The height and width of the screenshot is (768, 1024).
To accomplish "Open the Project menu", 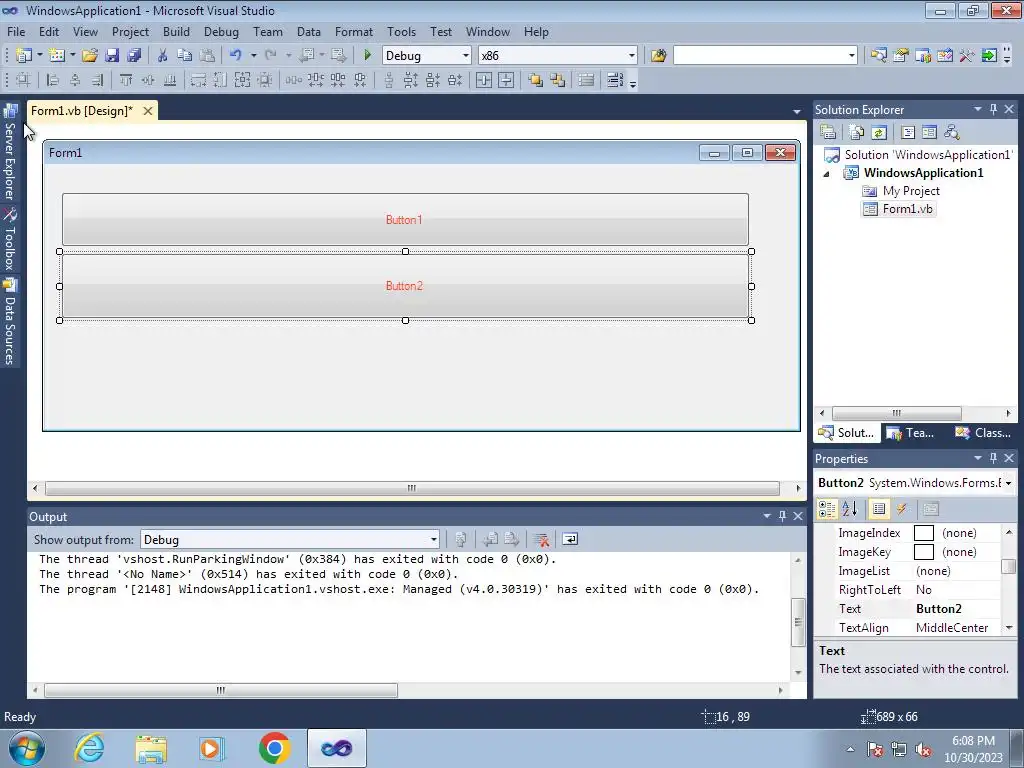I will [x=130, y=32].
